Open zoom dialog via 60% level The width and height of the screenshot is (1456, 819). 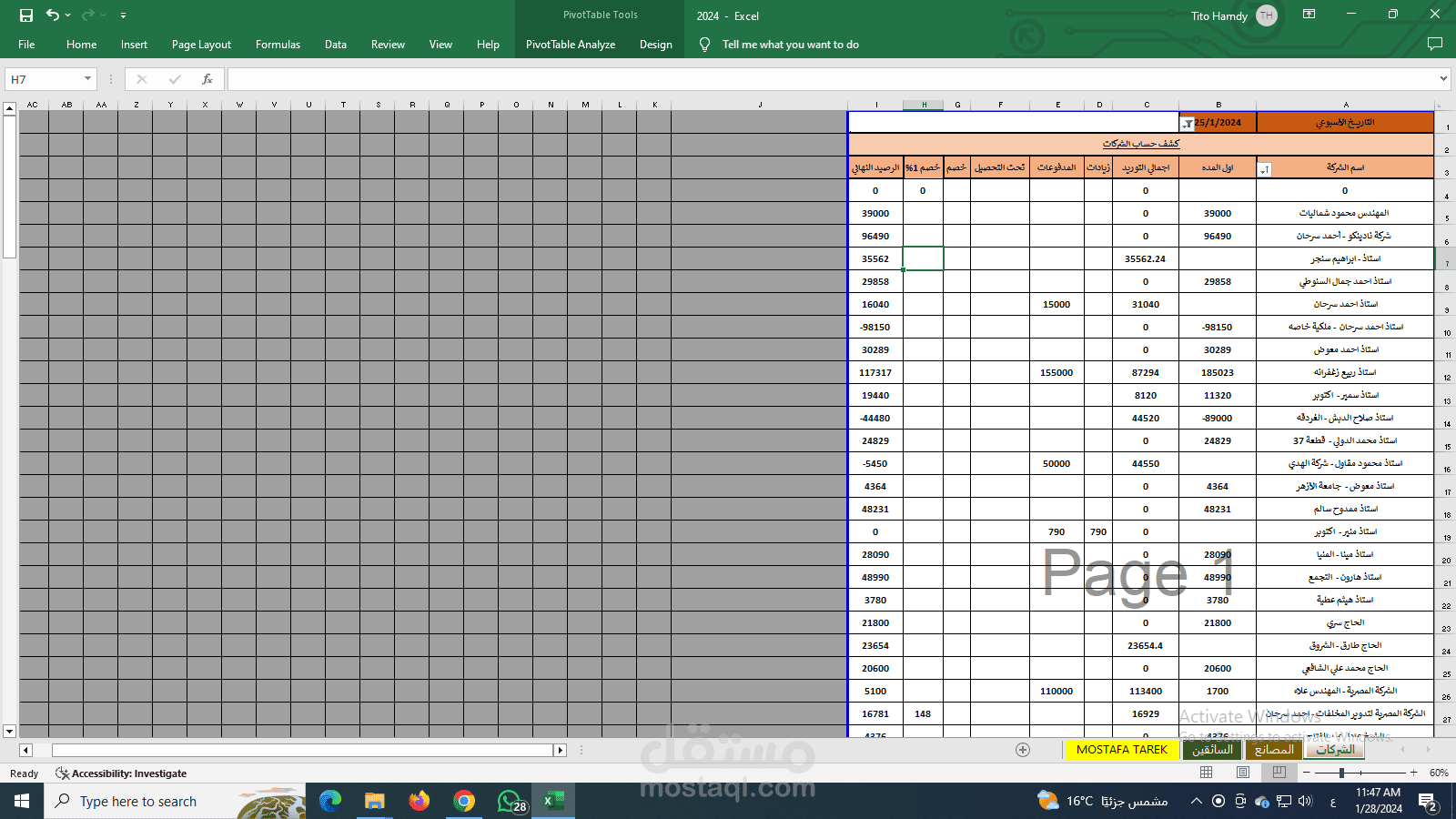1439,773
